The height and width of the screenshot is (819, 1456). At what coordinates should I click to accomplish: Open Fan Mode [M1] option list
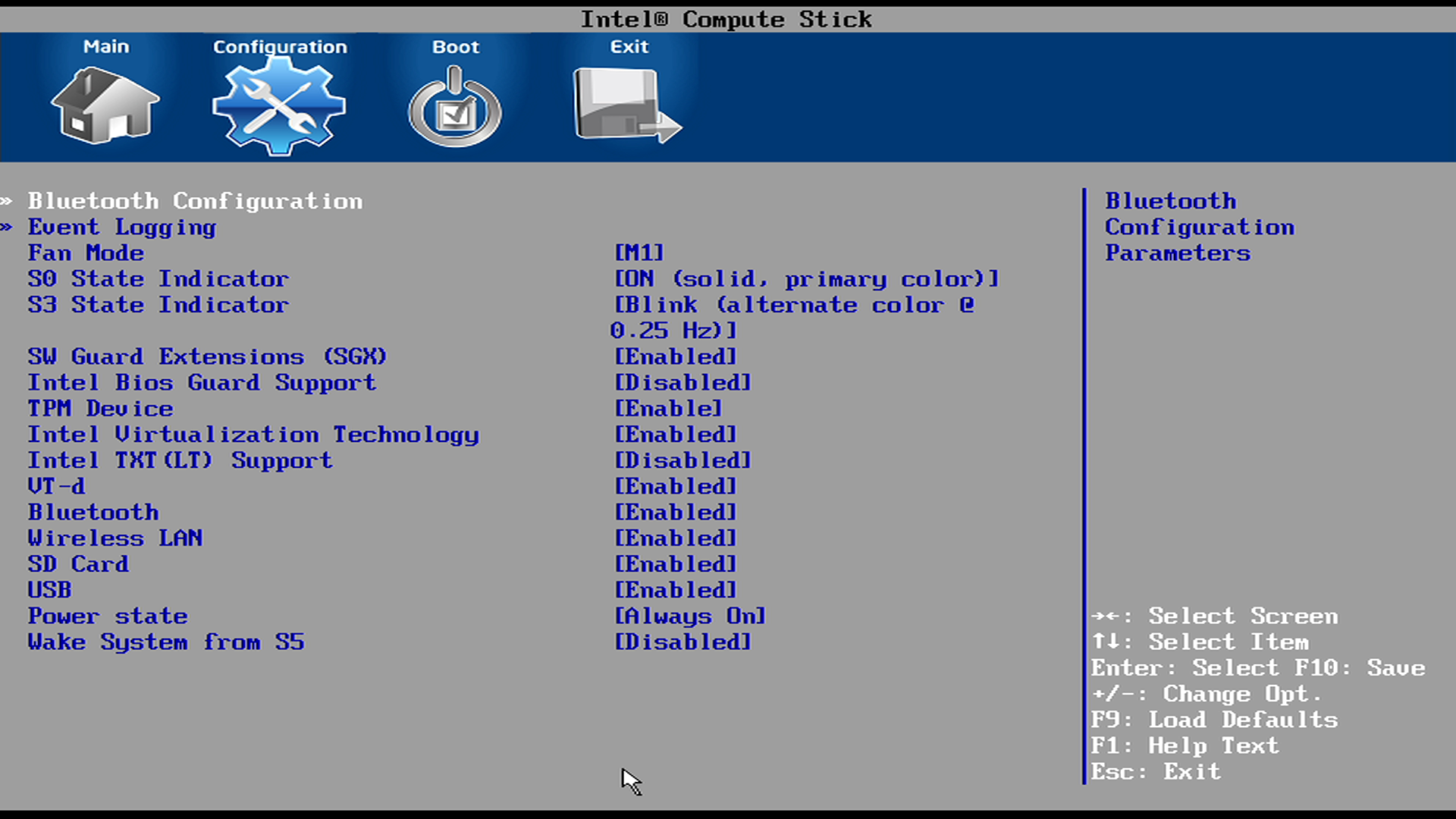pyautogui.click(x=639, y=253)
